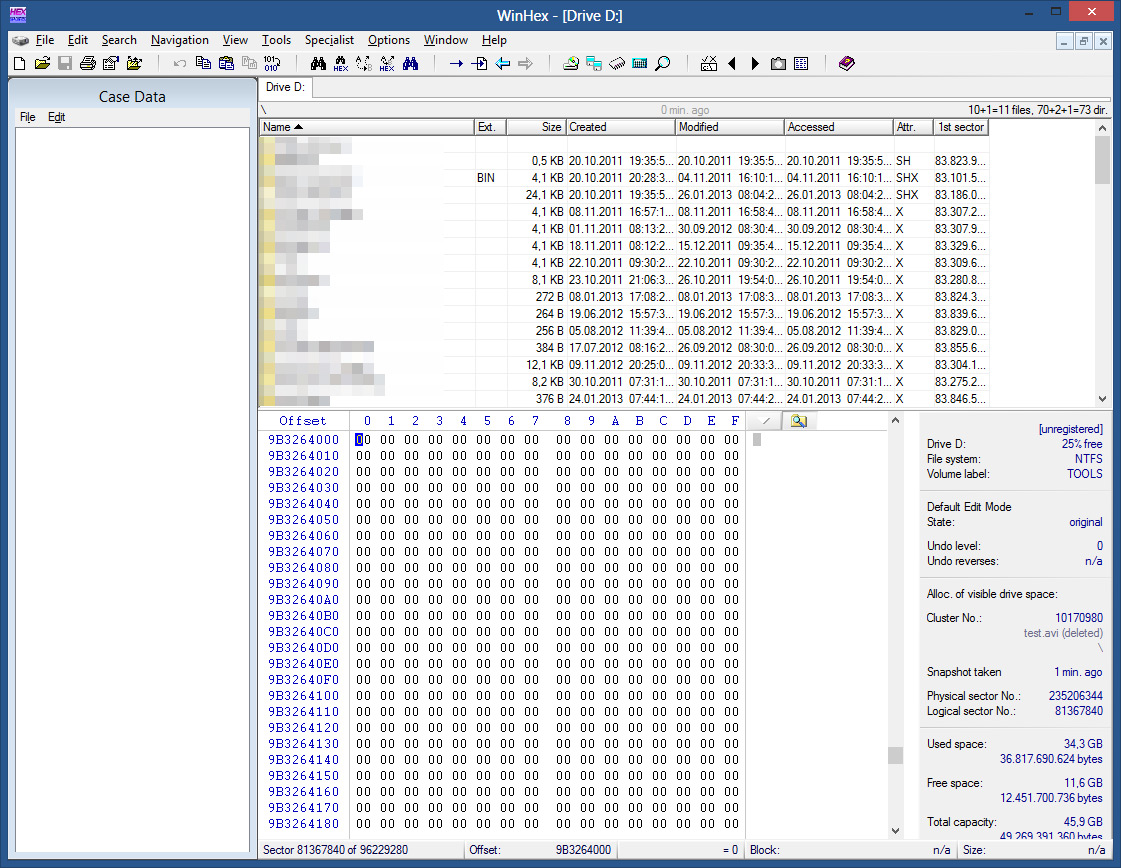
Task: Open the File menu
Action: click(45, 40)
